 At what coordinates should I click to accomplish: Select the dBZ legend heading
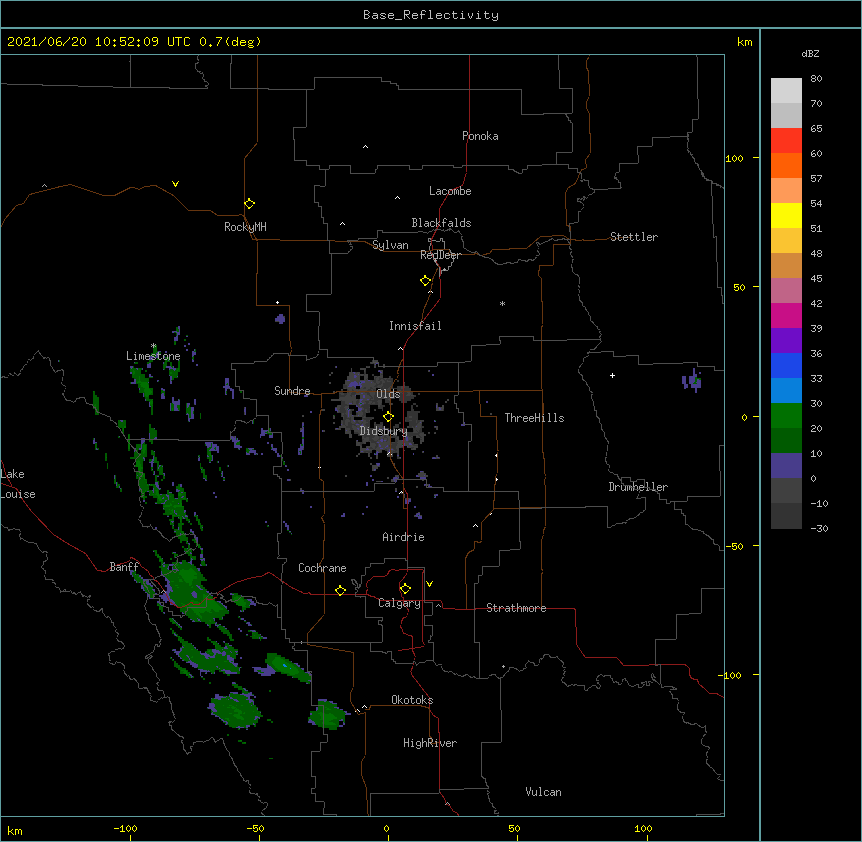point(810,53)
